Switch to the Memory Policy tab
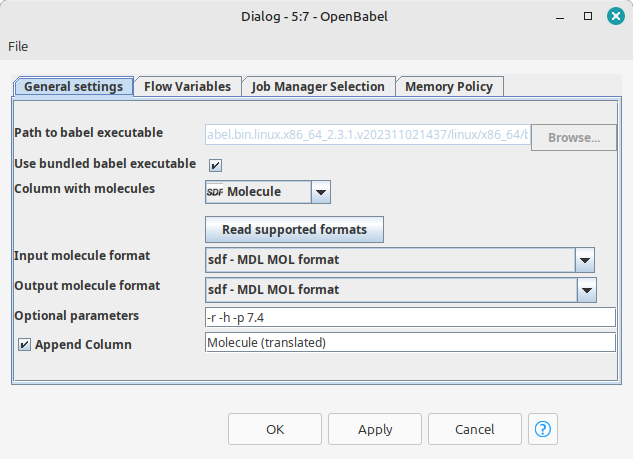Screen dimensions: 633x459 [449, 87]
